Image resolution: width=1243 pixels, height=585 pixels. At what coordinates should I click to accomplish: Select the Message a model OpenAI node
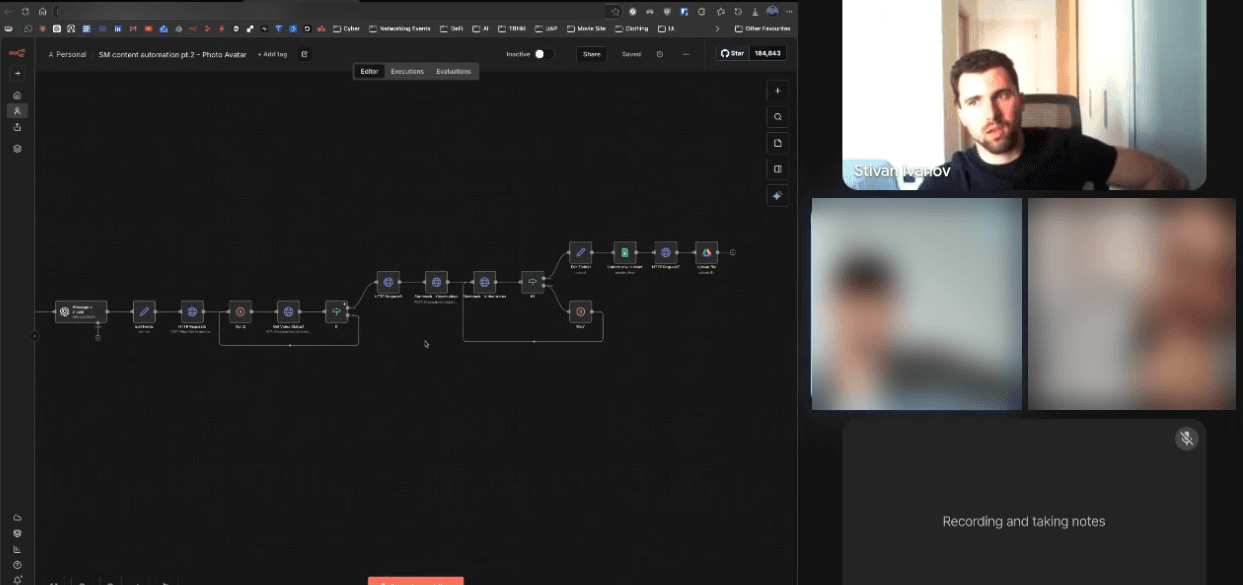pos(81,311)
